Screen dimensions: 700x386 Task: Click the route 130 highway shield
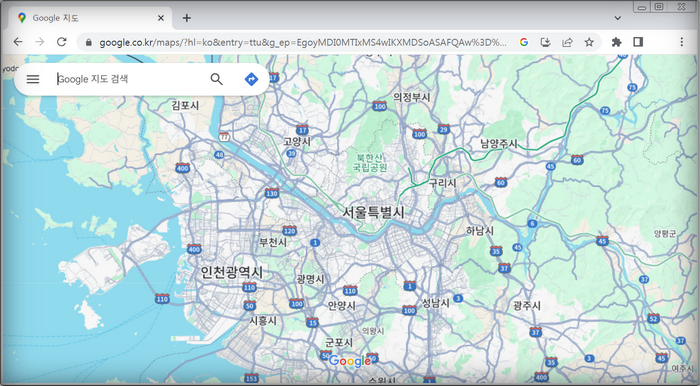point(271,193)
